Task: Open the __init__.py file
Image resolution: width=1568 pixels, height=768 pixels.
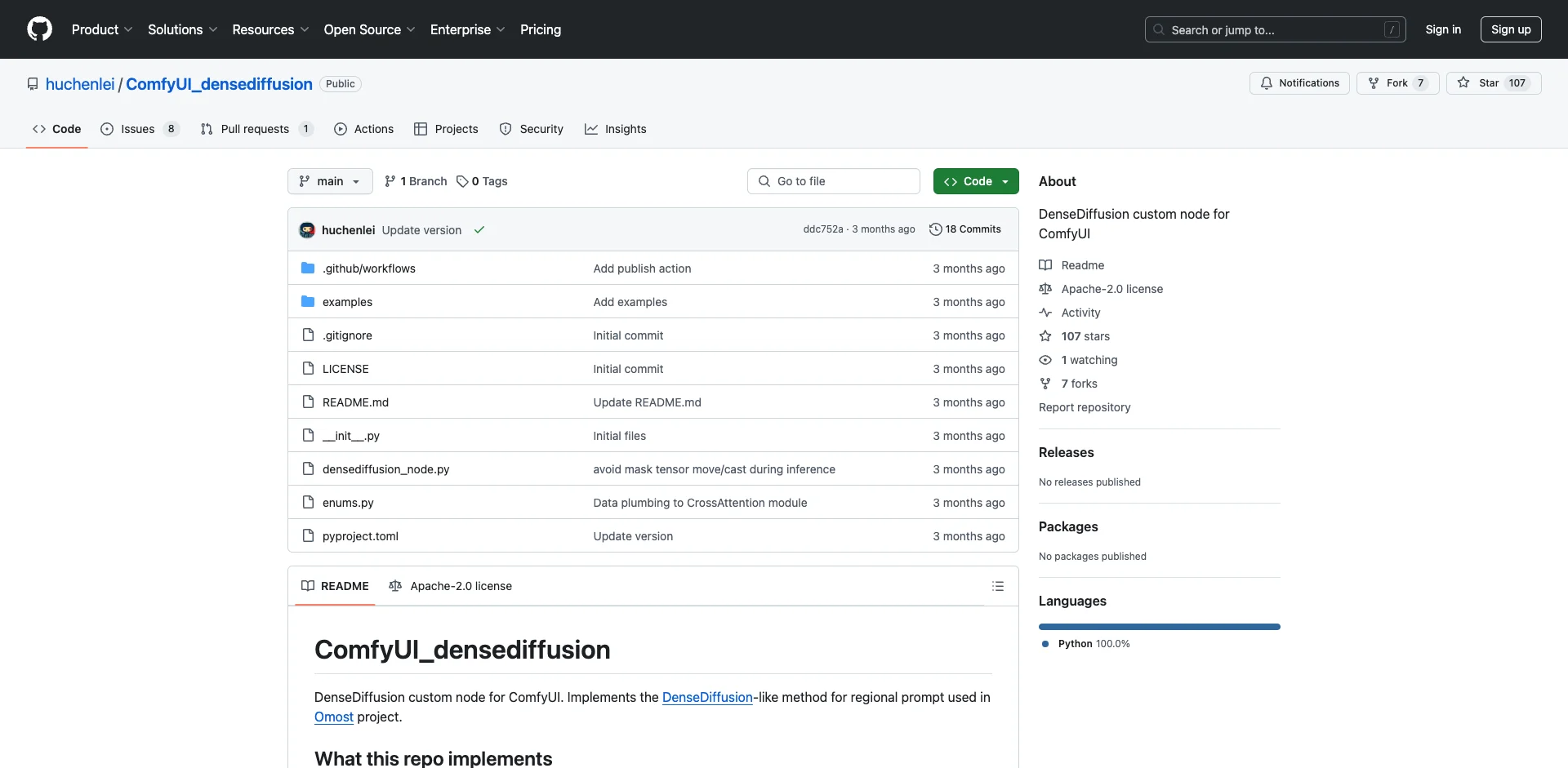Action: pos(351,436)
